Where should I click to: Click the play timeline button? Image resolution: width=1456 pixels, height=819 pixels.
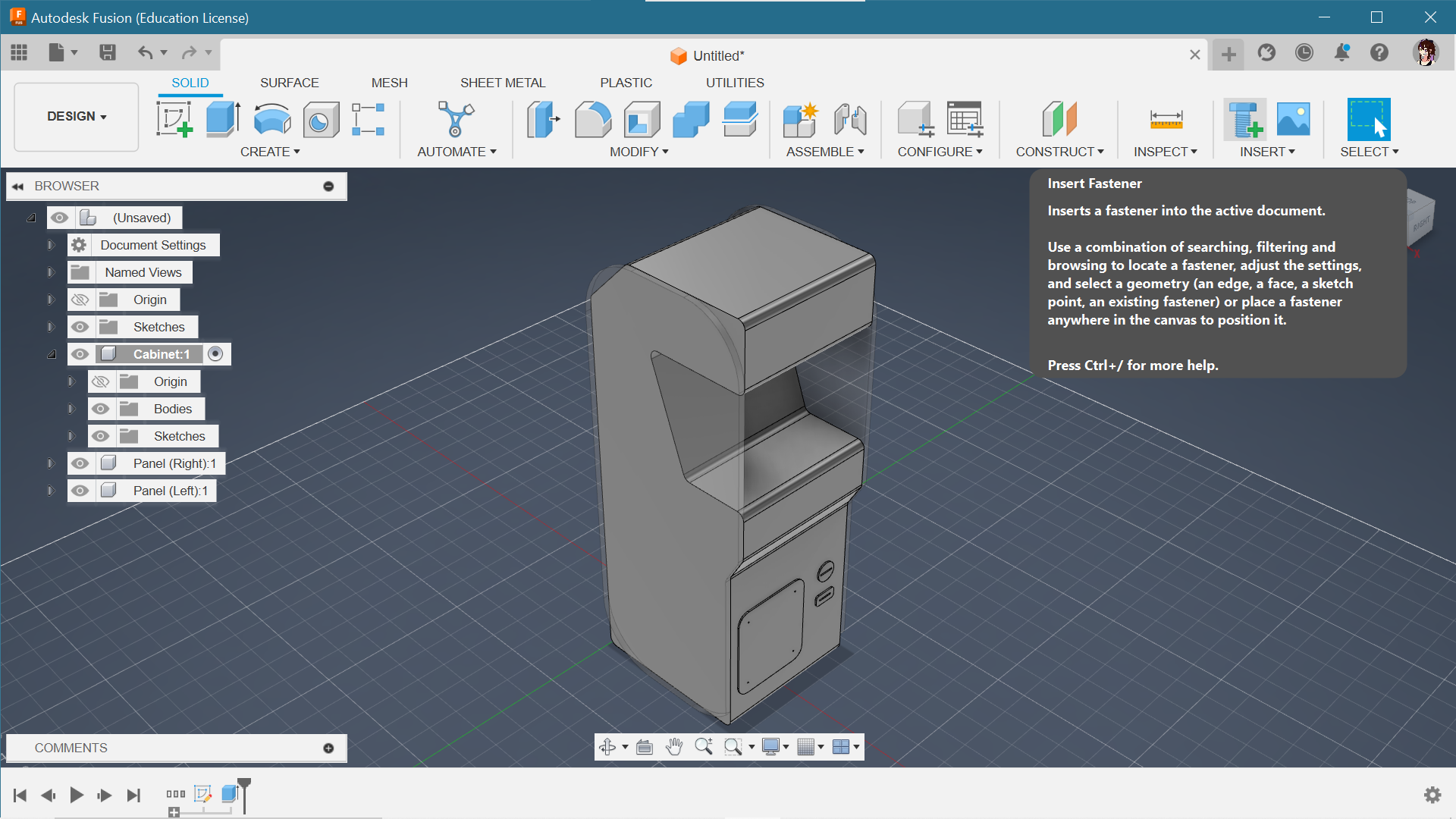(x=76, y=794)
